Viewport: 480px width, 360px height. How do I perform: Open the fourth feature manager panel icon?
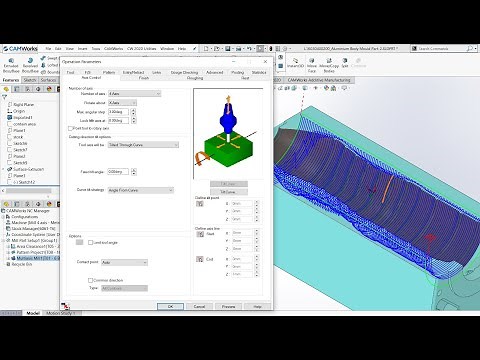tap(38, 89)
